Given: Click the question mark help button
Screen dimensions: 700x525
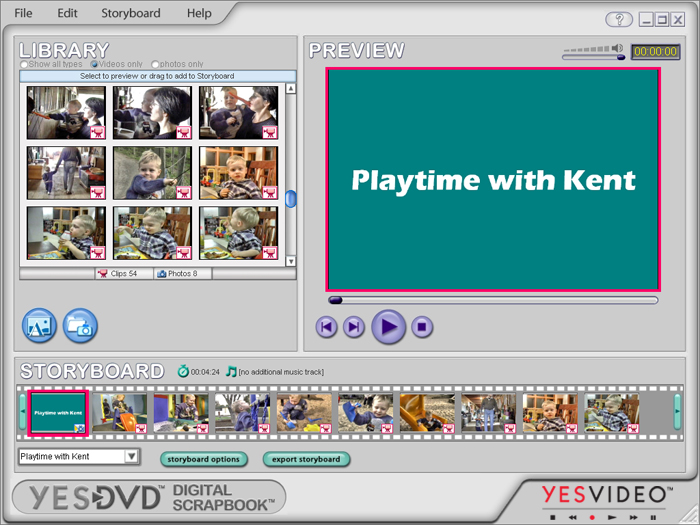Looking at the screenshot, I should click(x=619, y=19).
